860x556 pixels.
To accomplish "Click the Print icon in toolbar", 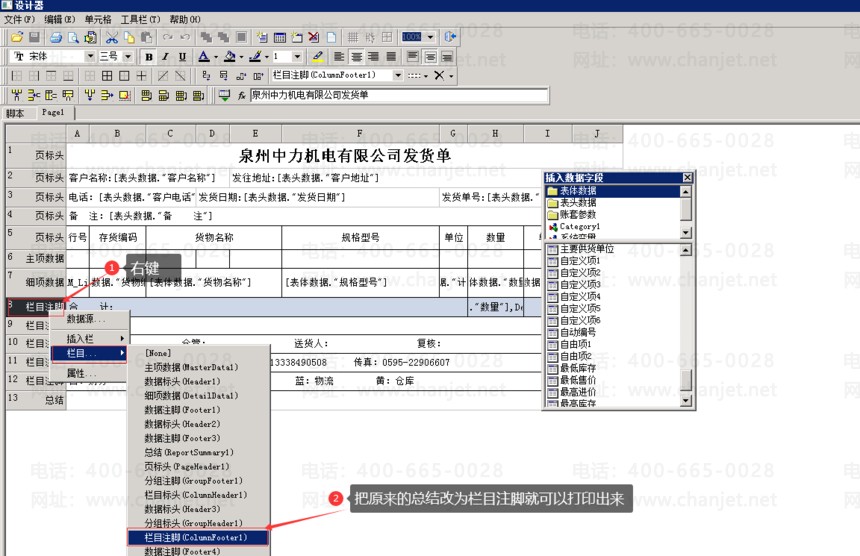I will (56, 37).
